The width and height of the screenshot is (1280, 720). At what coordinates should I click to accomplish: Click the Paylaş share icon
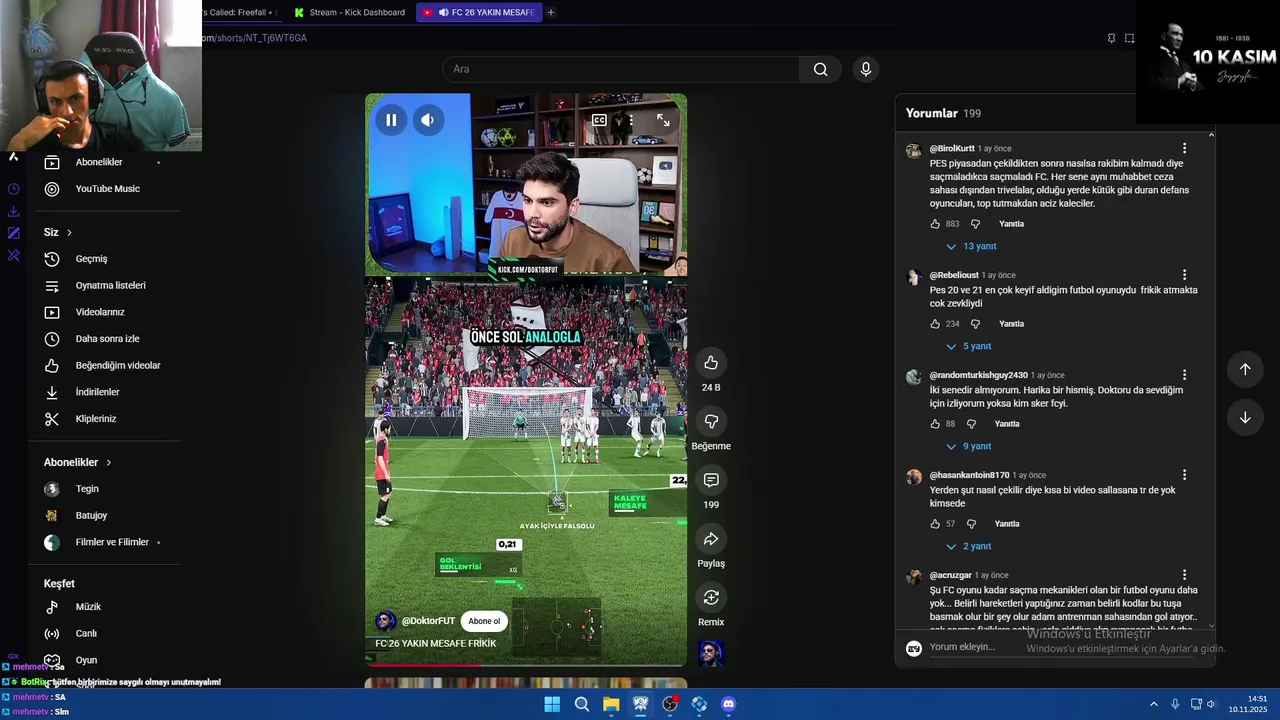[711, 539]
